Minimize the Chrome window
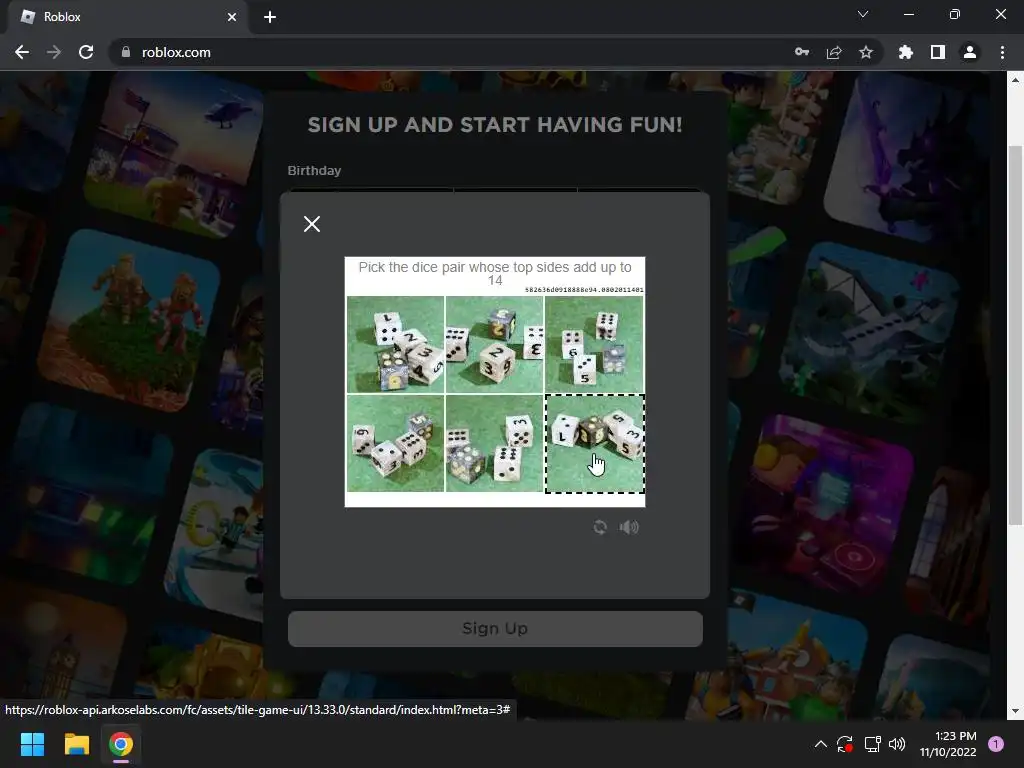This screenshot has height=768, width=1024. pos(908,14)
